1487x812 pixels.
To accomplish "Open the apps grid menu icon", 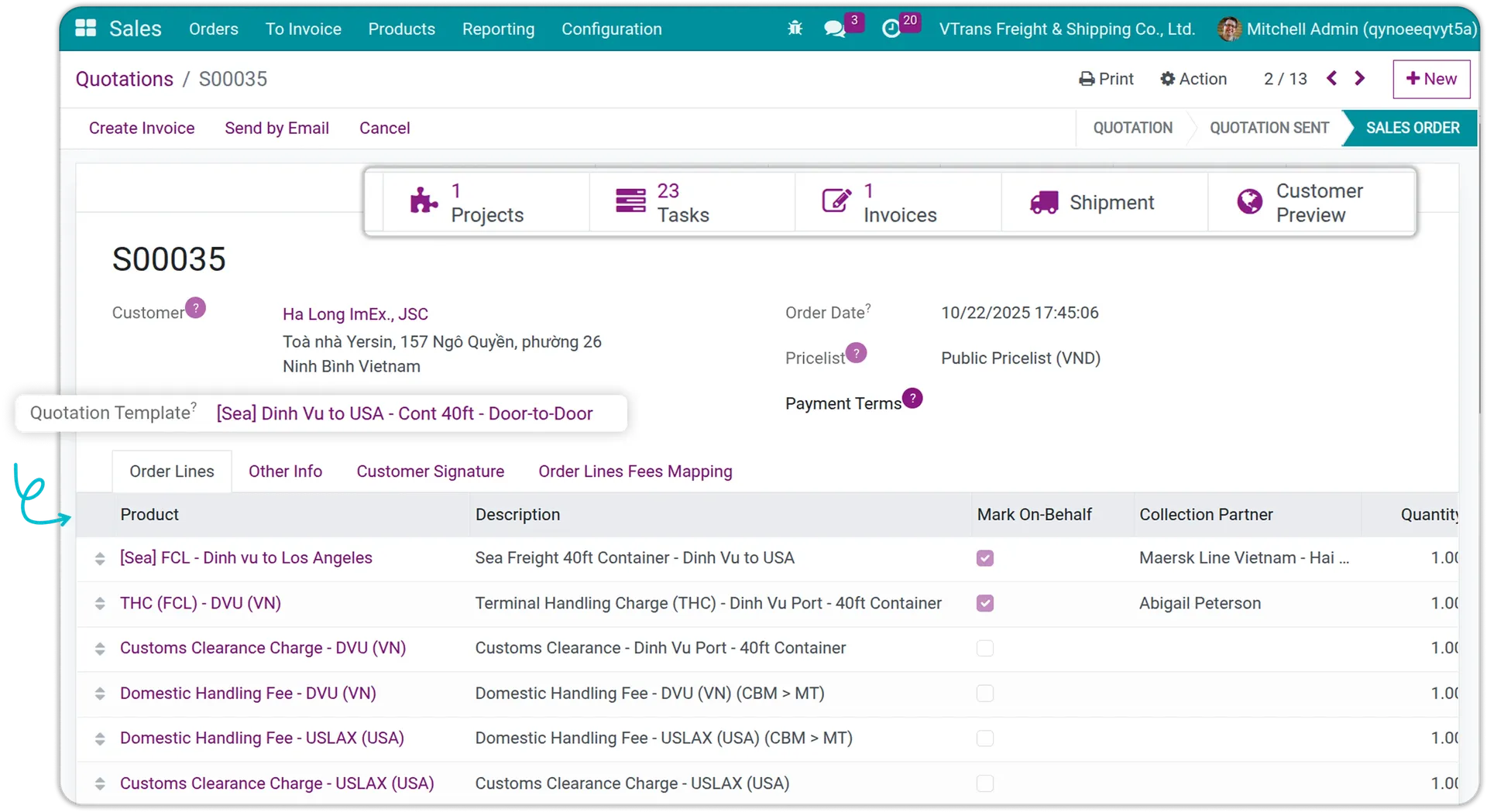I will [85, 29].
